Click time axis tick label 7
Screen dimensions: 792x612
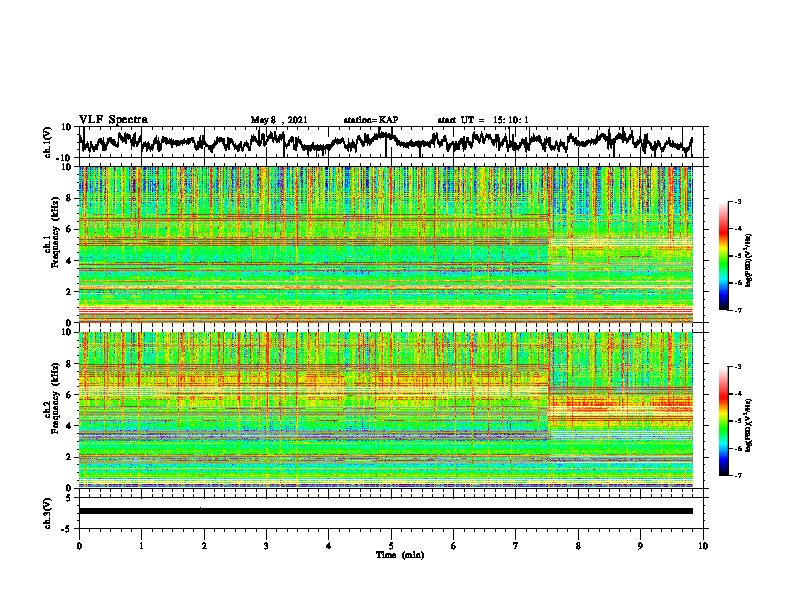[x=516, y=546]
